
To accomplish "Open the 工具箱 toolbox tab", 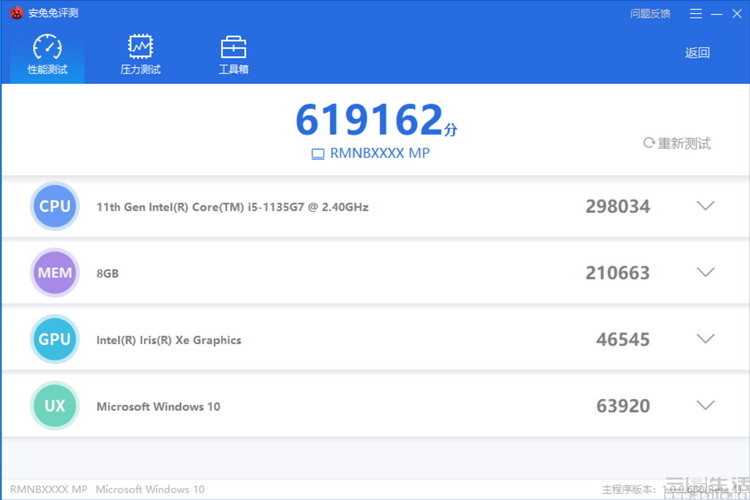I will pyautogui.click(x=233, y=55).
